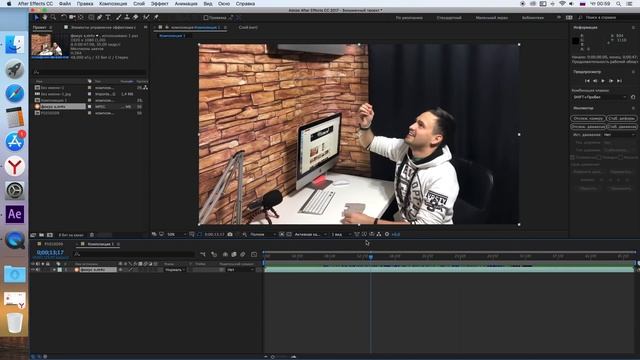Screen dimensions: 640x360
Task: Open the layer parent Нет dropdown
Action: [x=240, y=270]
